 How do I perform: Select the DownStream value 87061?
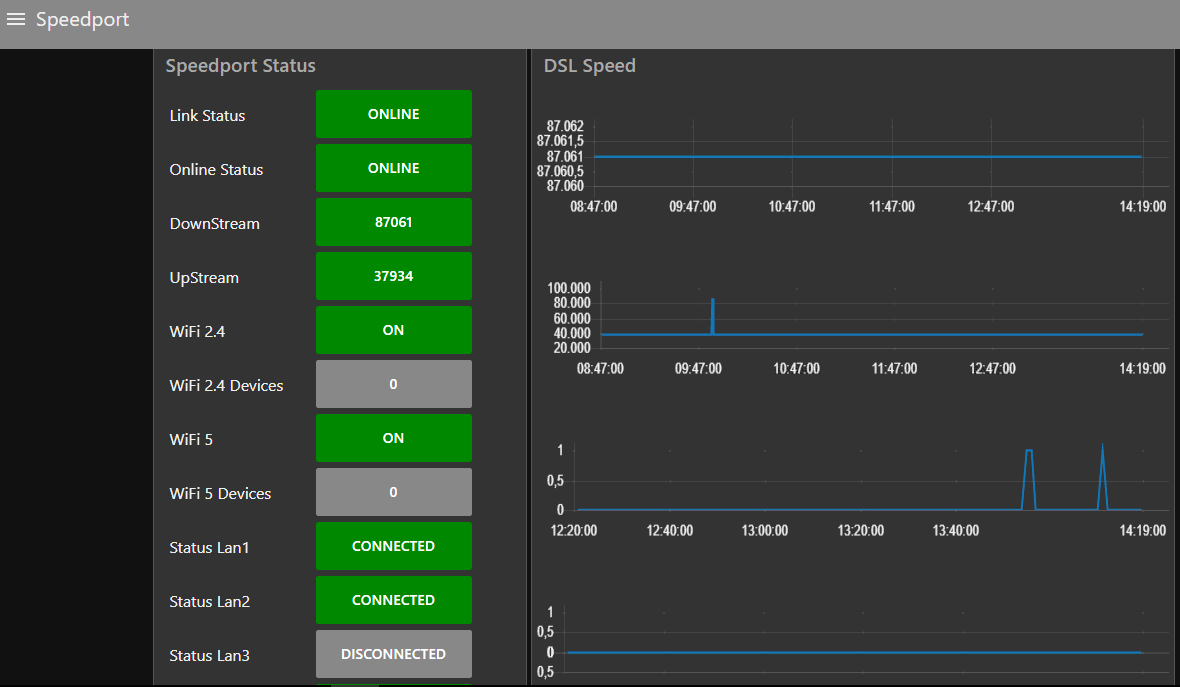point(394,222)
